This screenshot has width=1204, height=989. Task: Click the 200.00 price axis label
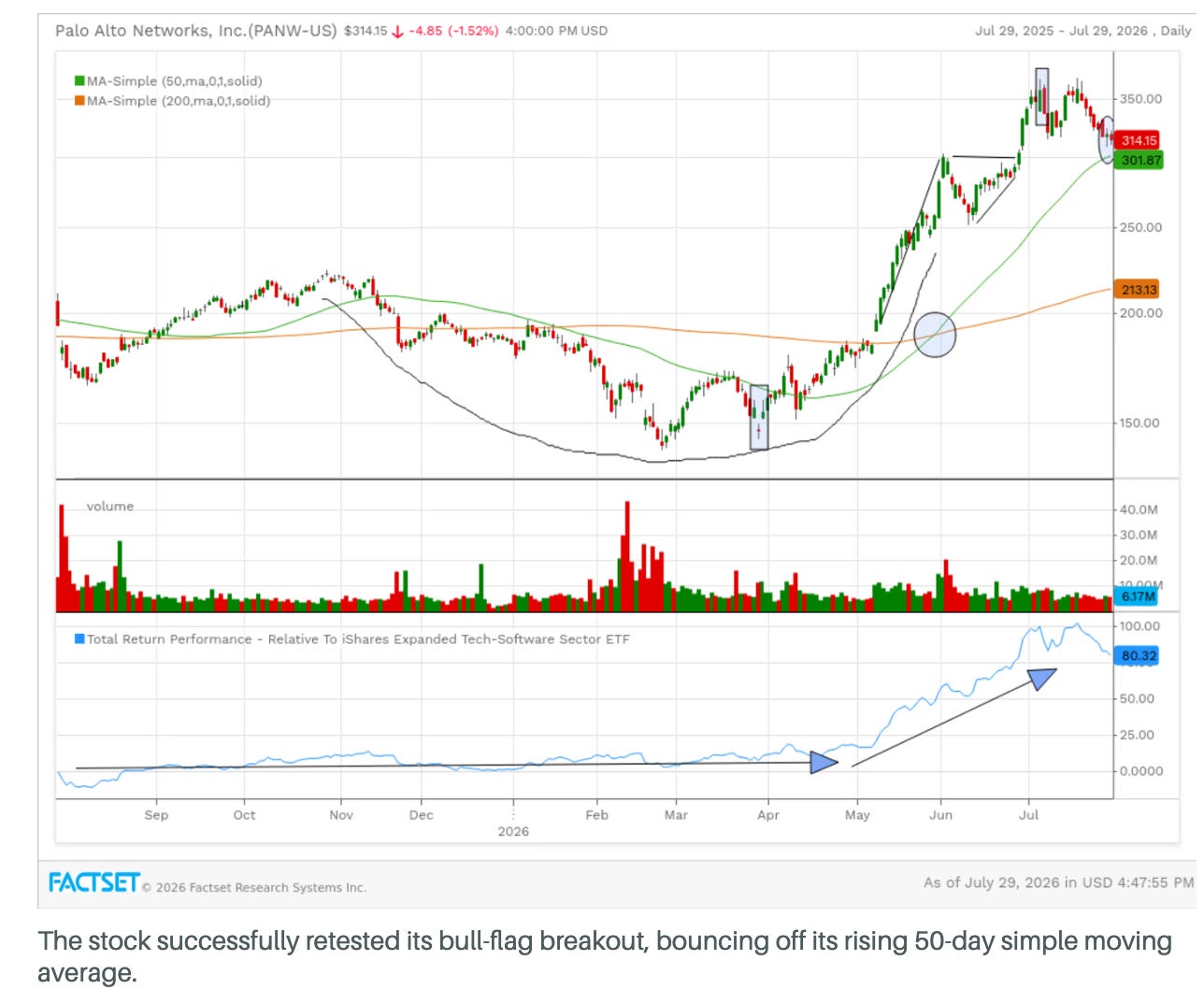click(1141, 313)
